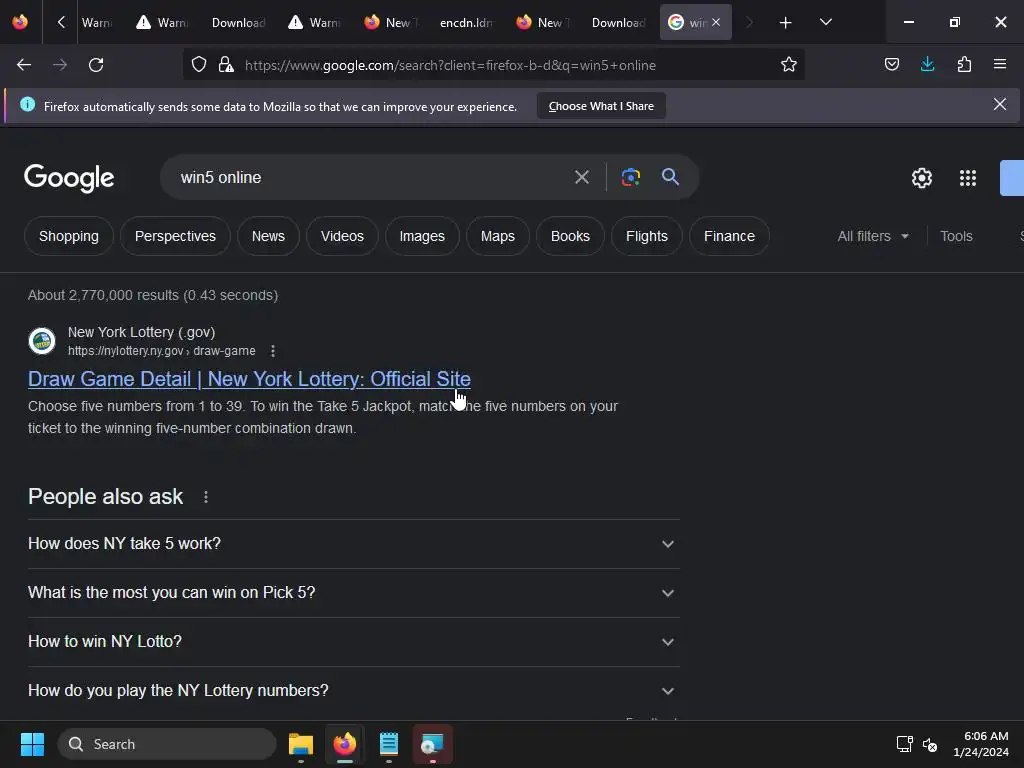Go to Google homepage logo

point(69,178)
